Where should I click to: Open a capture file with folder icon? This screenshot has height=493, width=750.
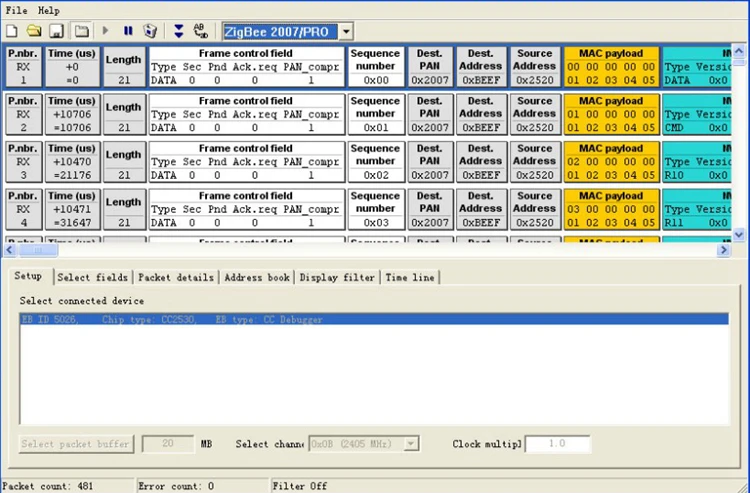point(34,31)
